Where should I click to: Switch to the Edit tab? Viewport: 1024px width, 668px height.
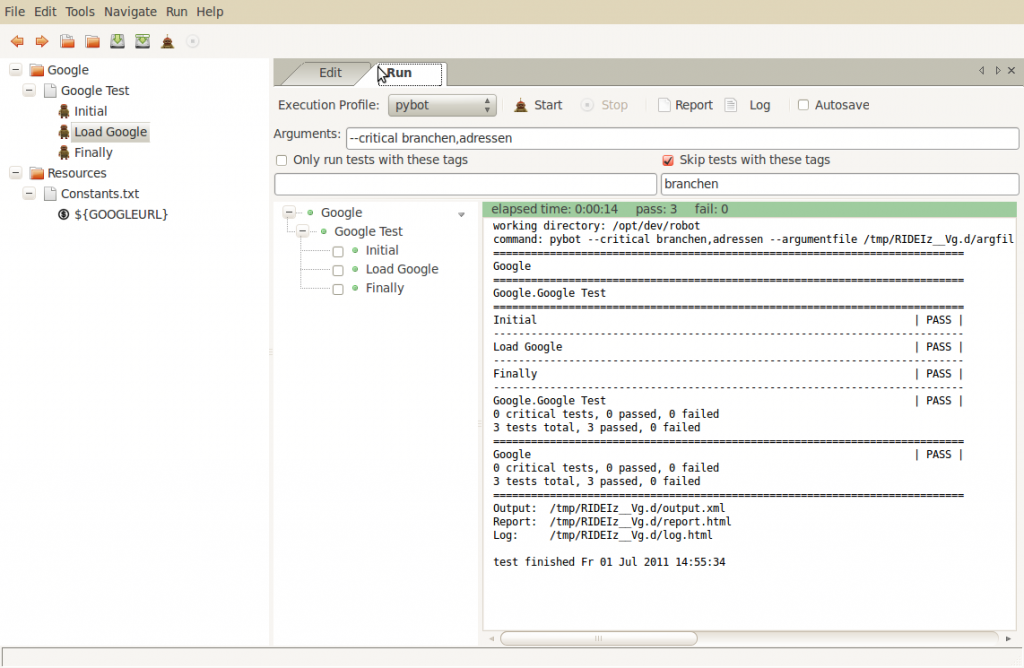click(330, 73)
